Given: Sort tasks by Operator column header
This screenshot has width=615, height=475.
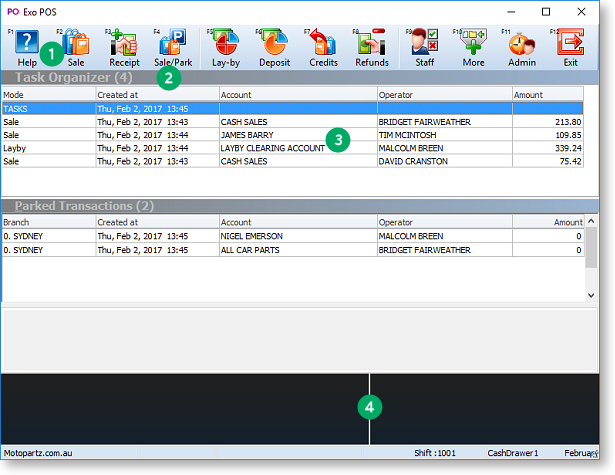Looking at the screenshot, I should (x=443, y=94).
